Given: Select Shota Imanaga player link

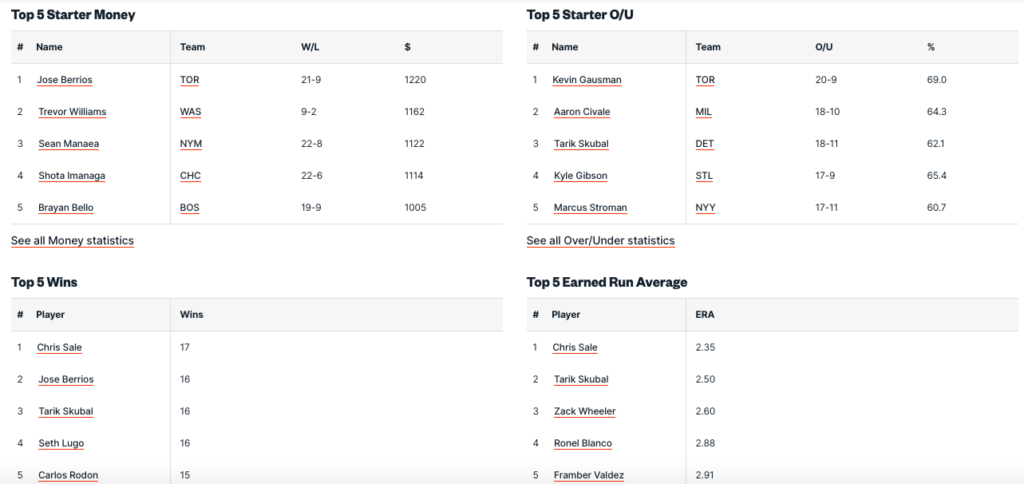Looking at the screenshot, I should tap(71, 176).
